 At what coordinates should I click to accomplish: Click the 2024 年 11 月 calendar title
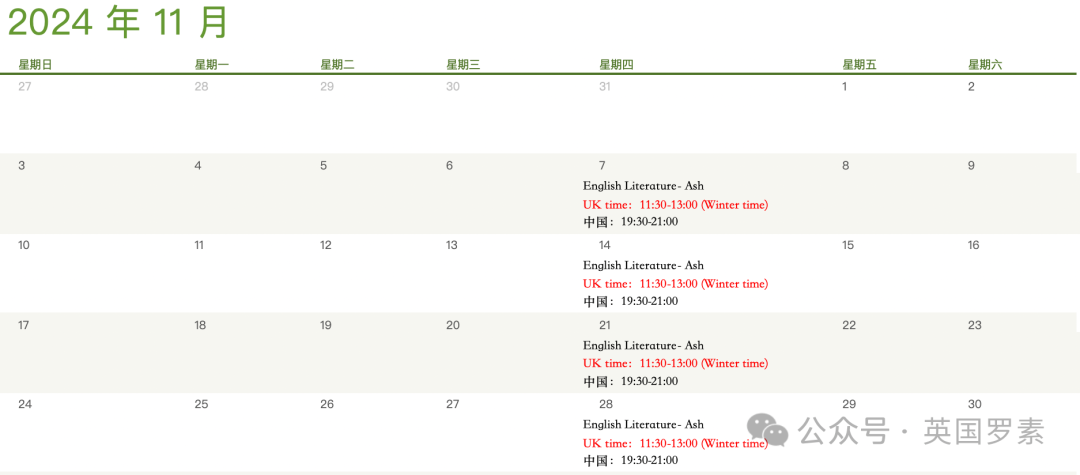point(118,22)
